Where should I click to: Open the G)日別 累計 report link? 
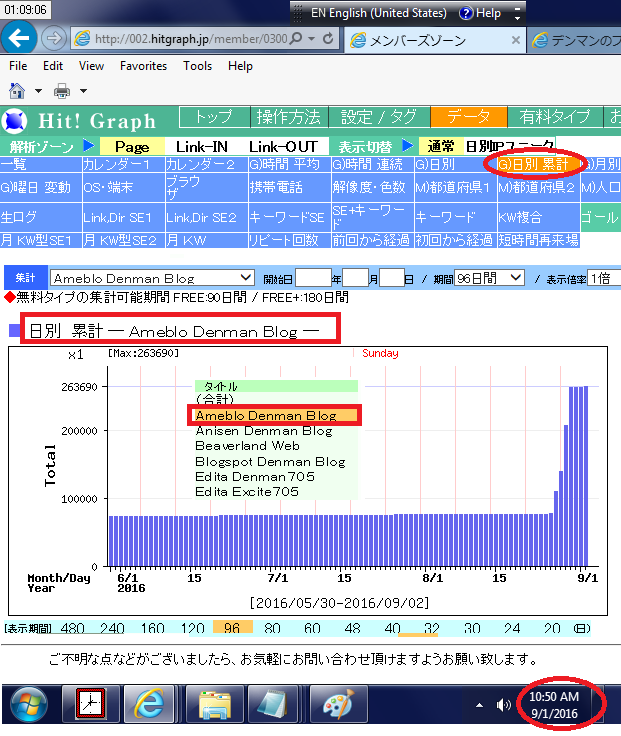(x=538, y=164)
